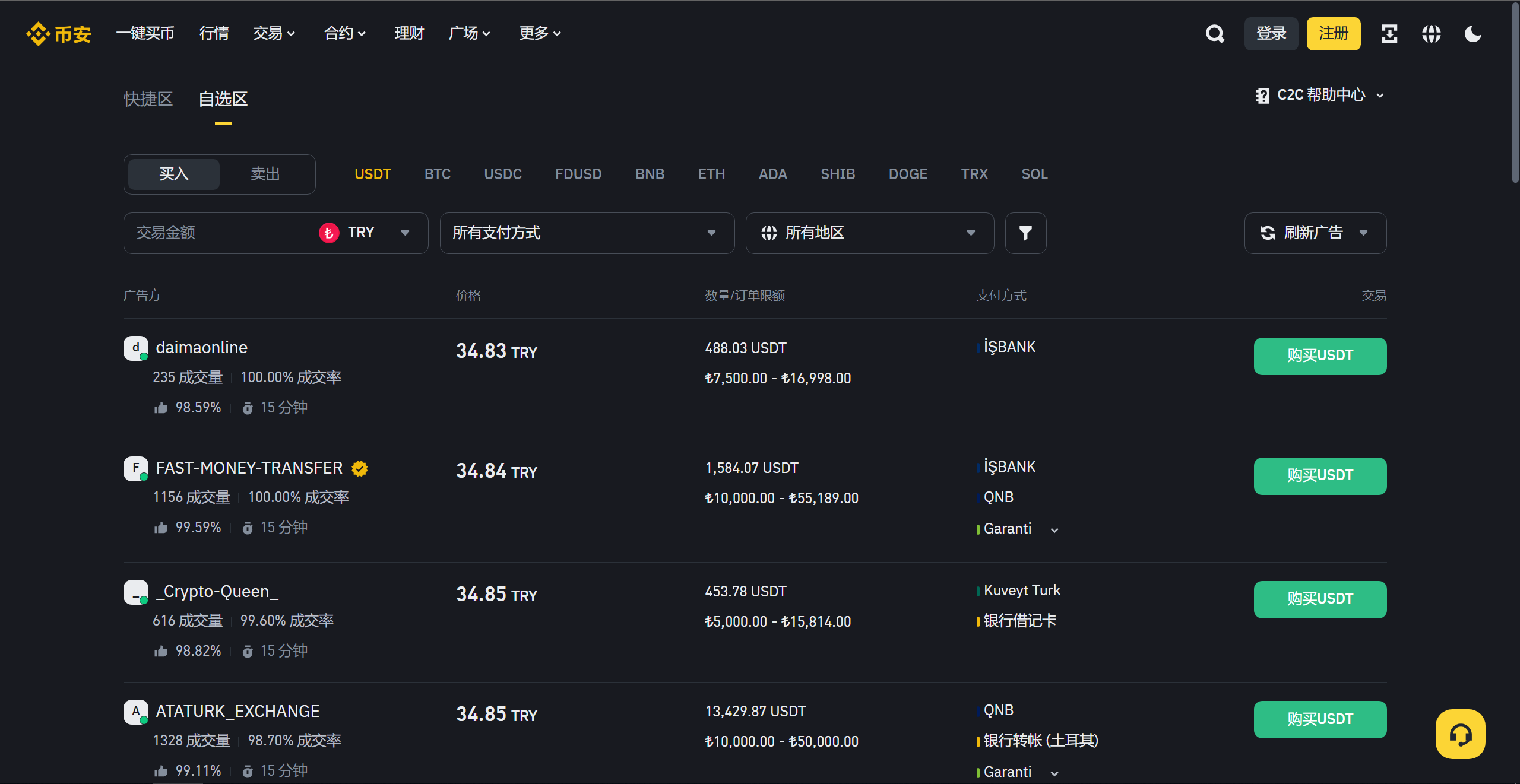Image resolution: width=1520 pixels, height=784 pixels.
Task: Switch to 卖出 sell toggle
Action: pos(265,174)
